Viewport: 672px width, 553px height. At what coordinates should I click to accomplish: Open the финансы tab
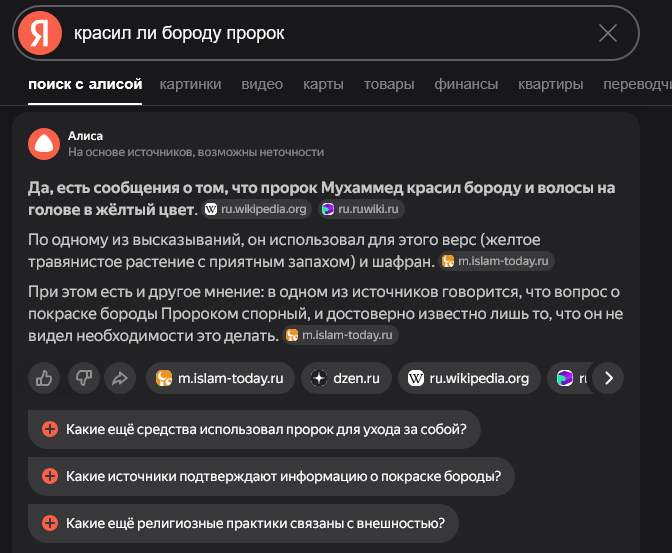466,84
